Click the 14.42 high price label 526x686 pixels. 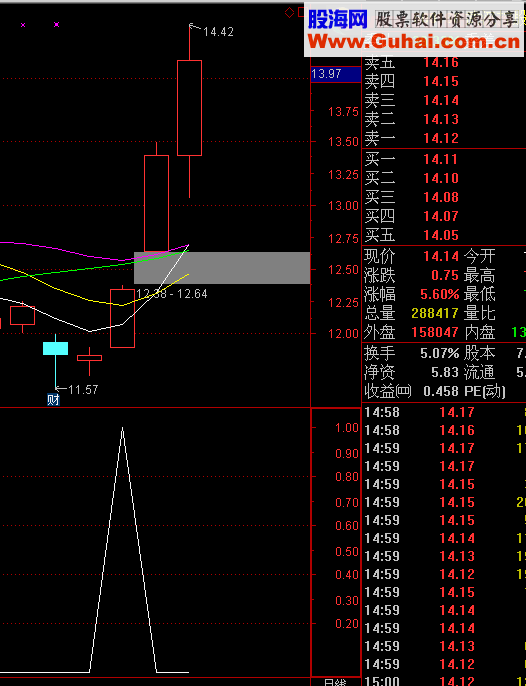(x=218, y=32)
